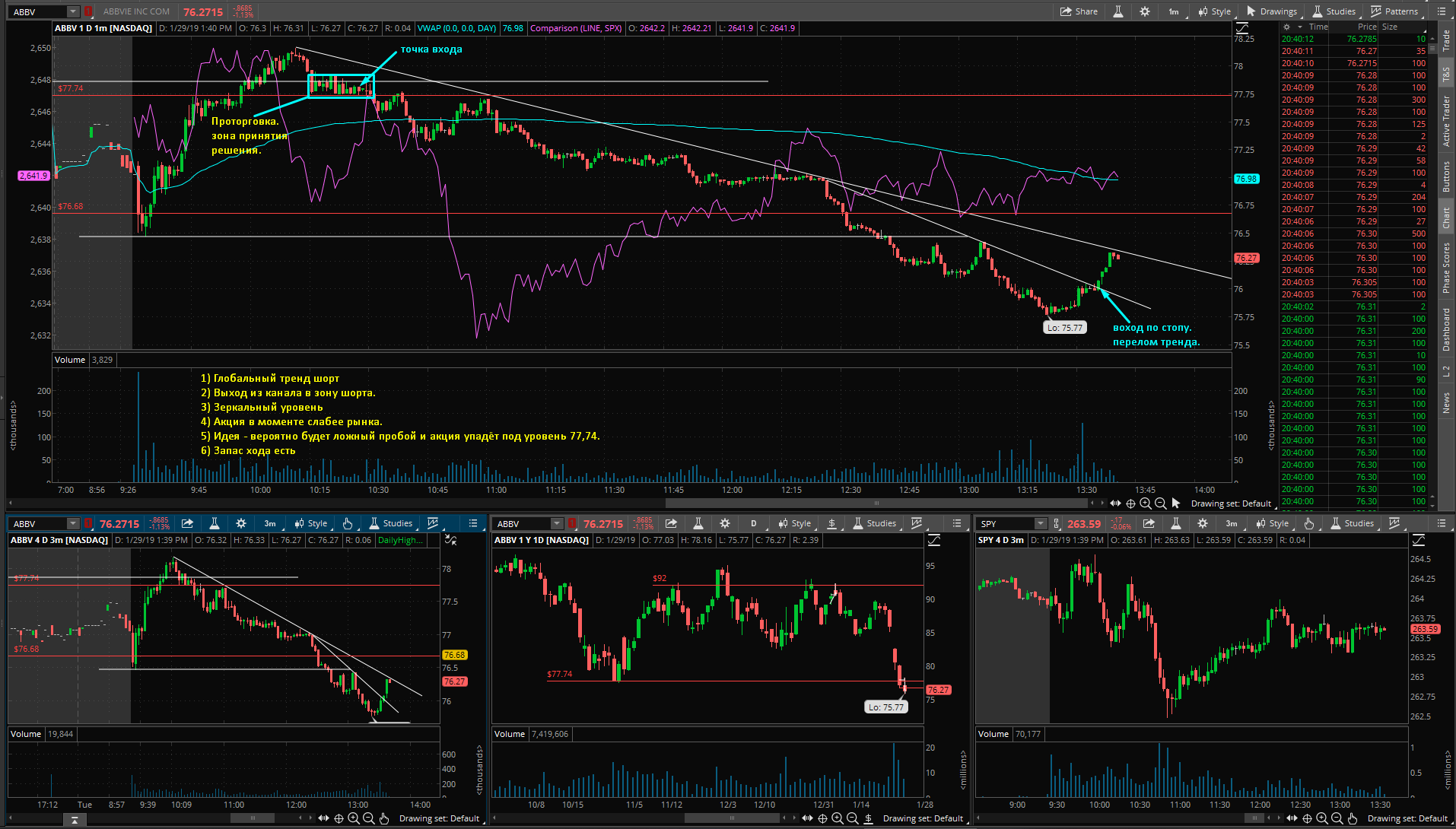Viewport: 1456px width, 829px height.
Task: Open gear settings in ABBV daily chart toolbar
Action: [725, 523]
